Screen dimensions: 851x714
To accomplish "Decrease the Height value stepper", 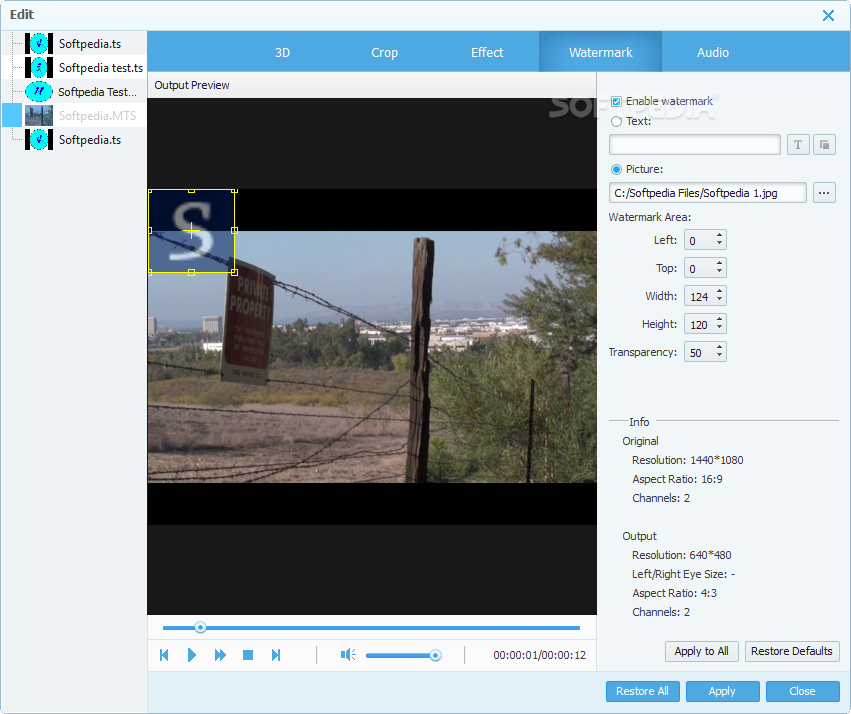I will pos(719,328).
